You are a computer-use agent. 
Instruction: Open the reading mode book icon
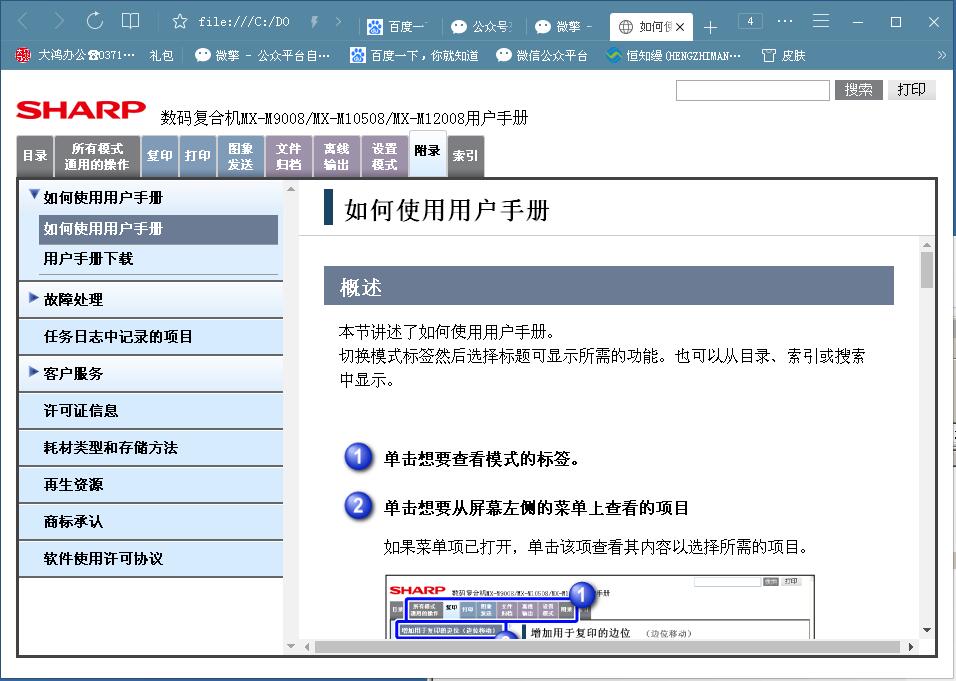pos(130,21)
